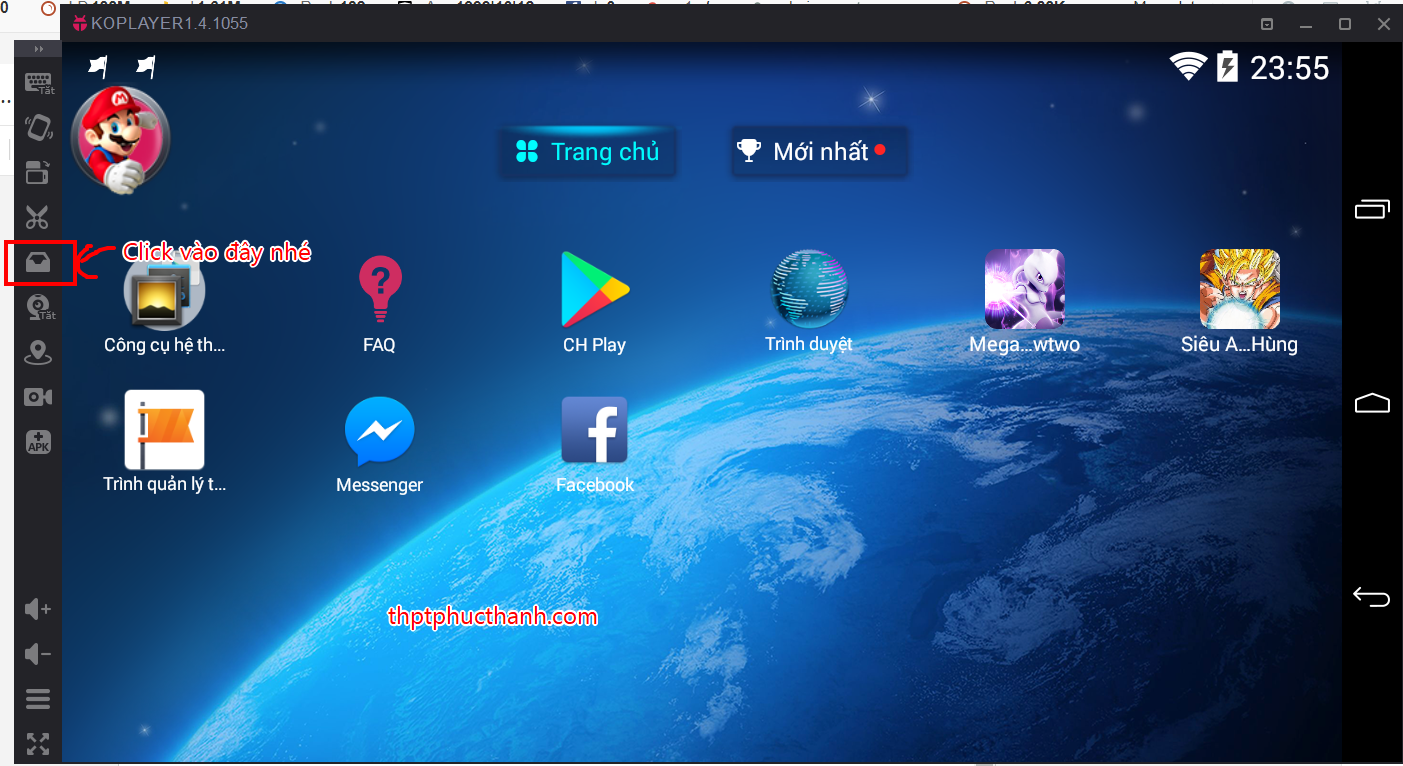Open the hamburger menu sidebar icon
This screenshot has width=1403, height=766.
tap(38, 699)
